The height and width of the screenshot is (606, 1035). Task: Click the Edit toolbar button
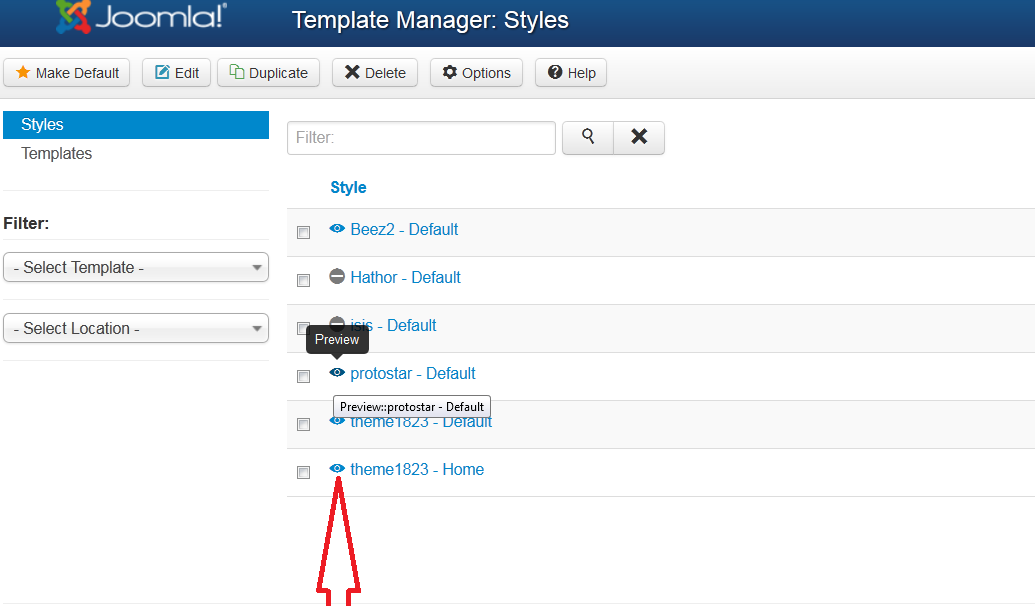[176, 73]
